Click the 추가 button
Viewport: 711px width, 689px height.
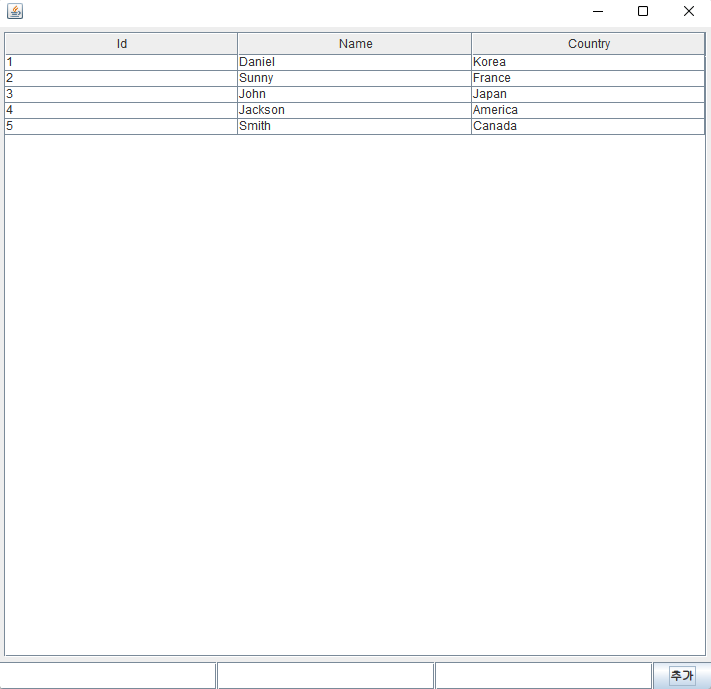click(x=682, y=675)
